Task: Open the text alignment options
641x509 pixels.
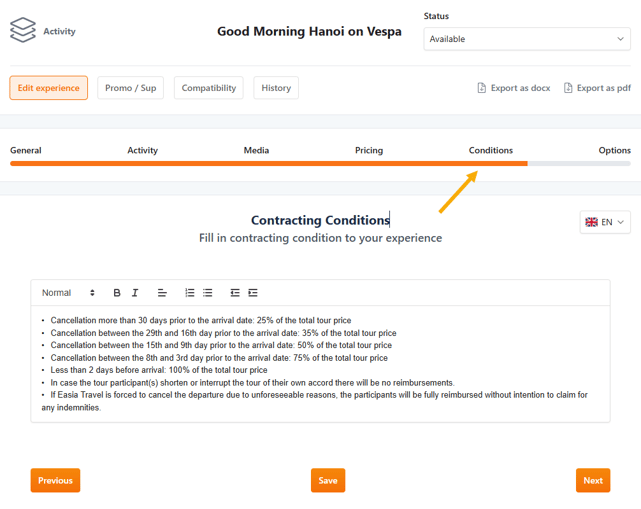Action: (162, 293)
